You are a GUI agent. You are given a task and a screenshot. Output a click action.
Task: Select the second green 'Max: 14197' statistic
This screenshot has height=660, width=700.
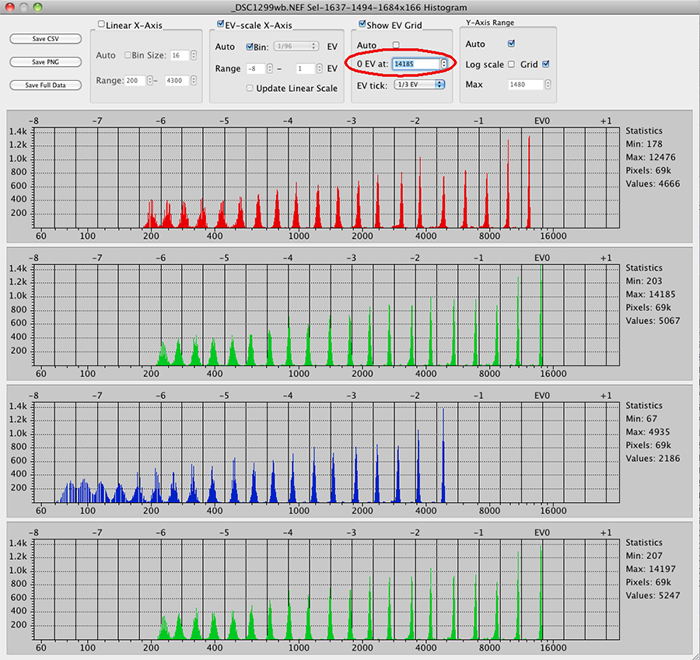pyautogui.click(x=650, y=569)
